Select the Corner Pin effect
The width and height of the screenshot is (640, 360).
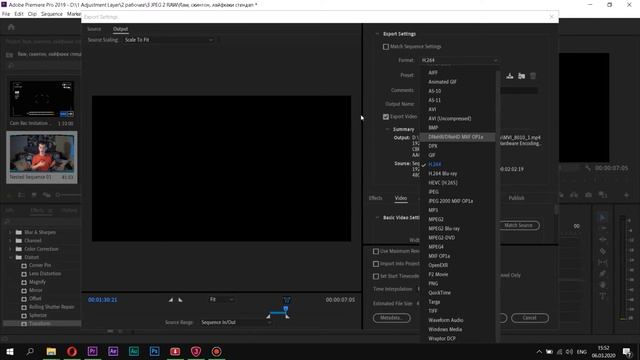pyautogui.click(x=40, y=265)
